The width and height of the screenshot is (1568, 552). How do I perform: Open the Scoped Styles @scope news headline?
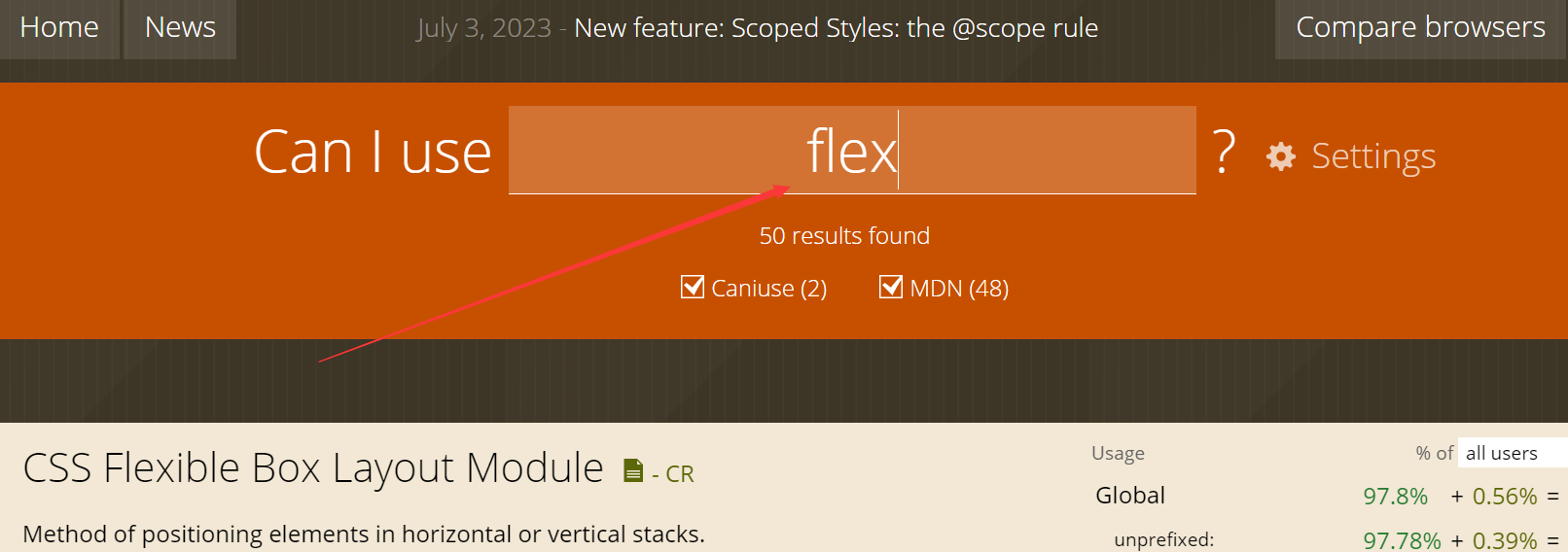[x=836, y=28]
